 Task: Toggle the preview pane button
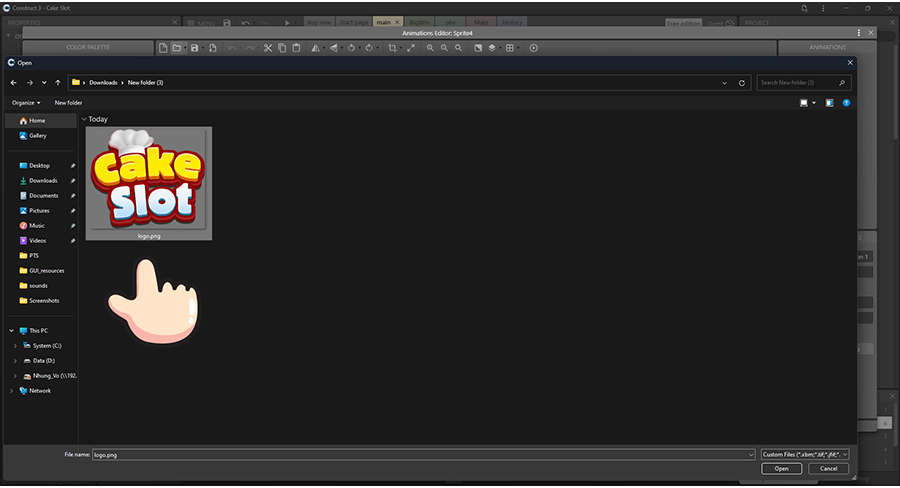(x=829, y=102)
